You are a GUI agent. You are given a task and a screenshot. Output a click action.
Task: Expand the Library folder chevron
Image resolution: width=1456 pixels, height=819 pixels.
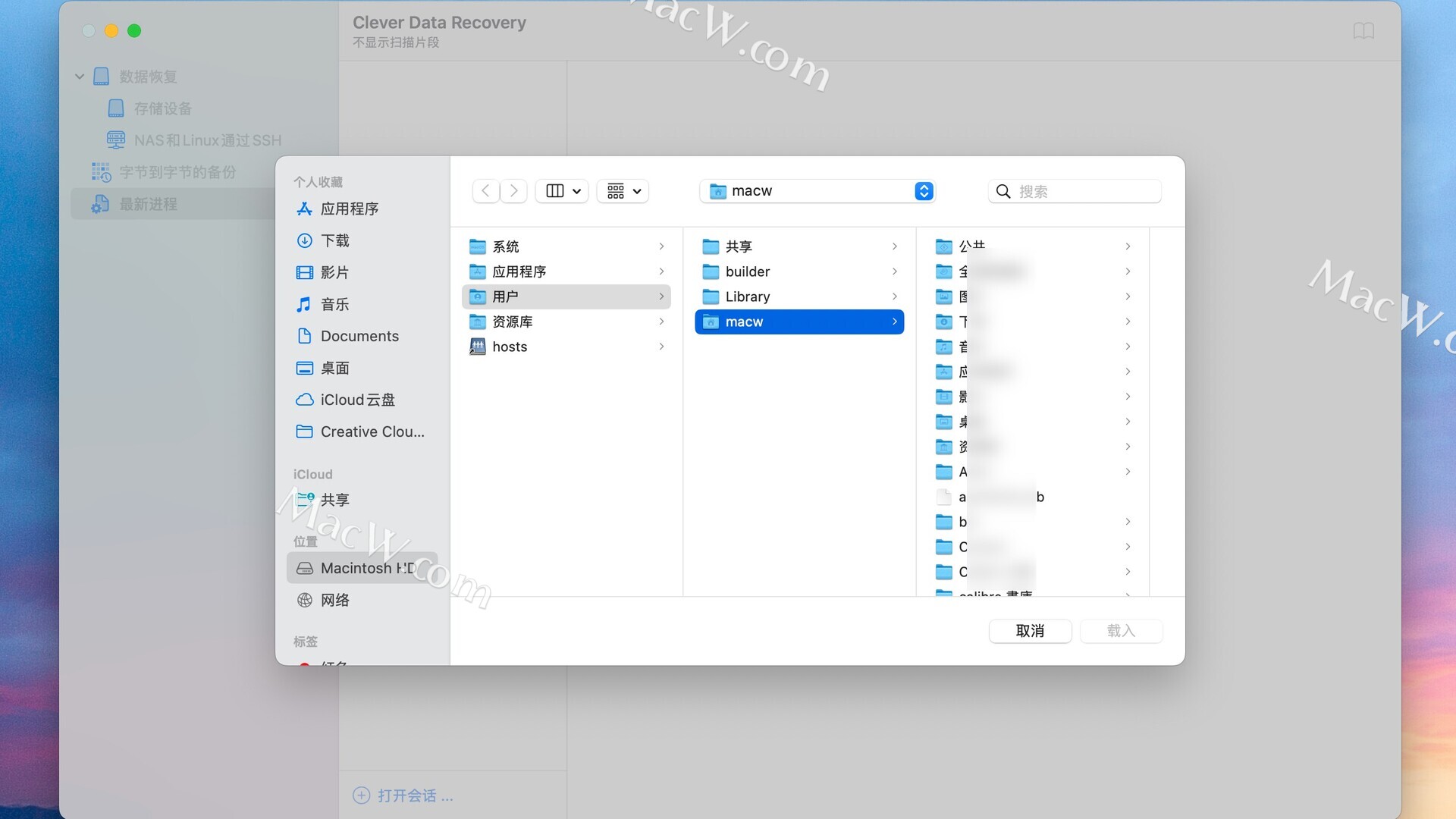point(895,297)
